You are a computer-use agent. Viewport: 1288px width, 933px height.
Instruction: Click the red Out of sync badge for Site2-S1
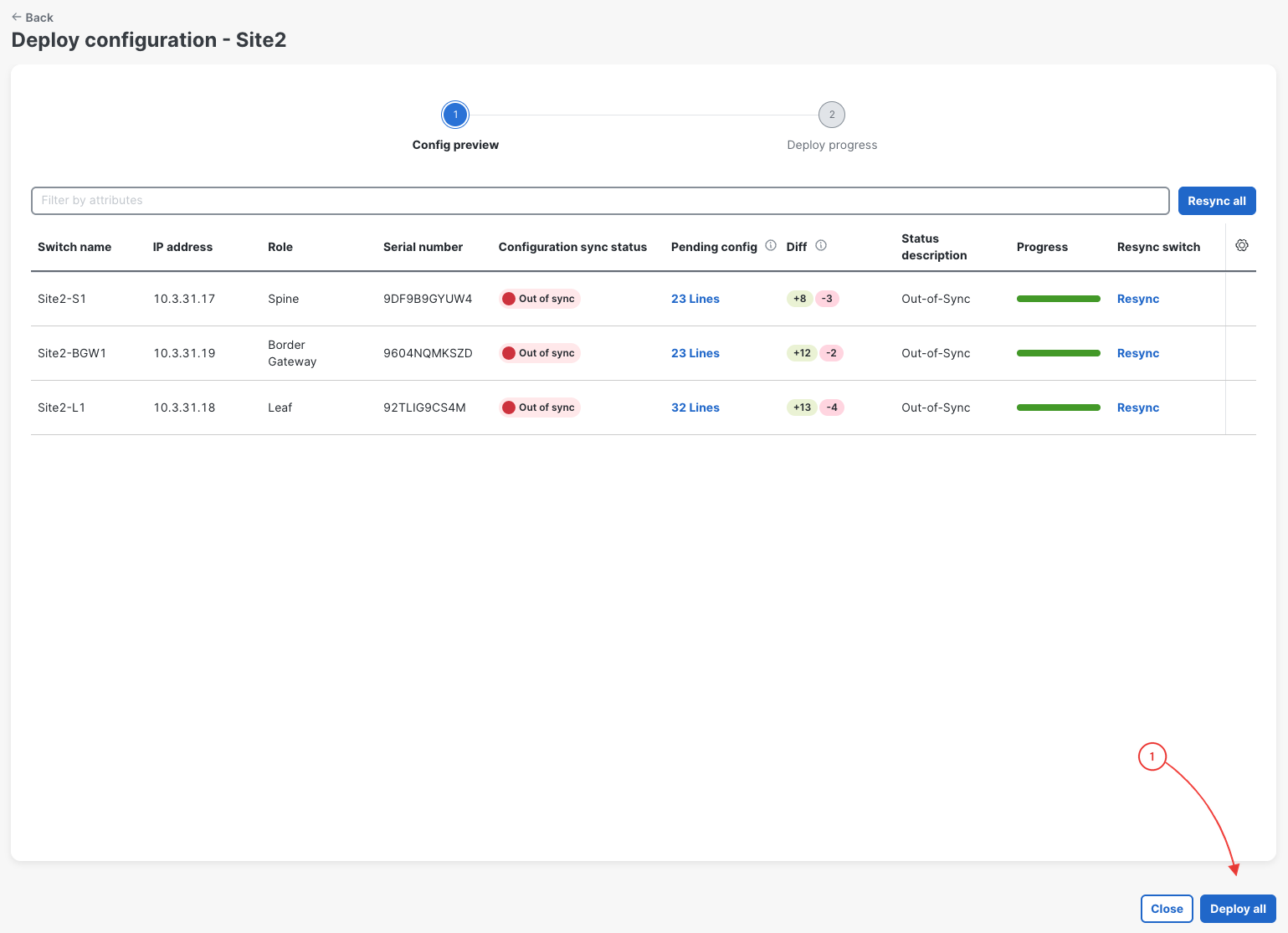click(539, 299)
